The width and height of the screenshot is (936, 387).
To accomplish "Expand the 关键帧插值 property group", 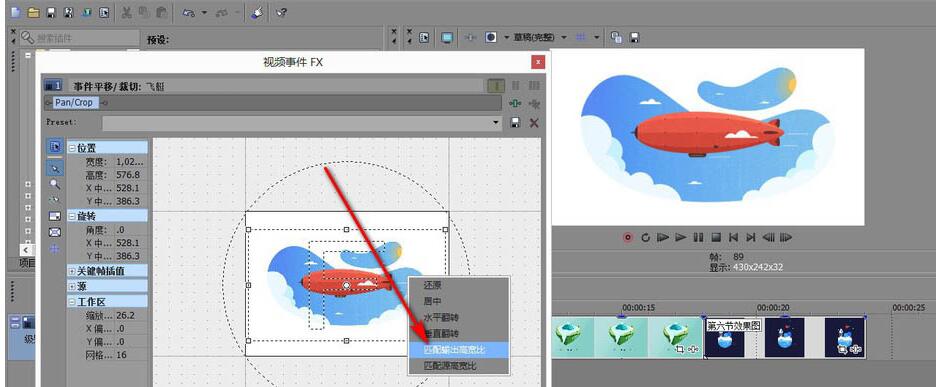I will (x=72, y=271).
